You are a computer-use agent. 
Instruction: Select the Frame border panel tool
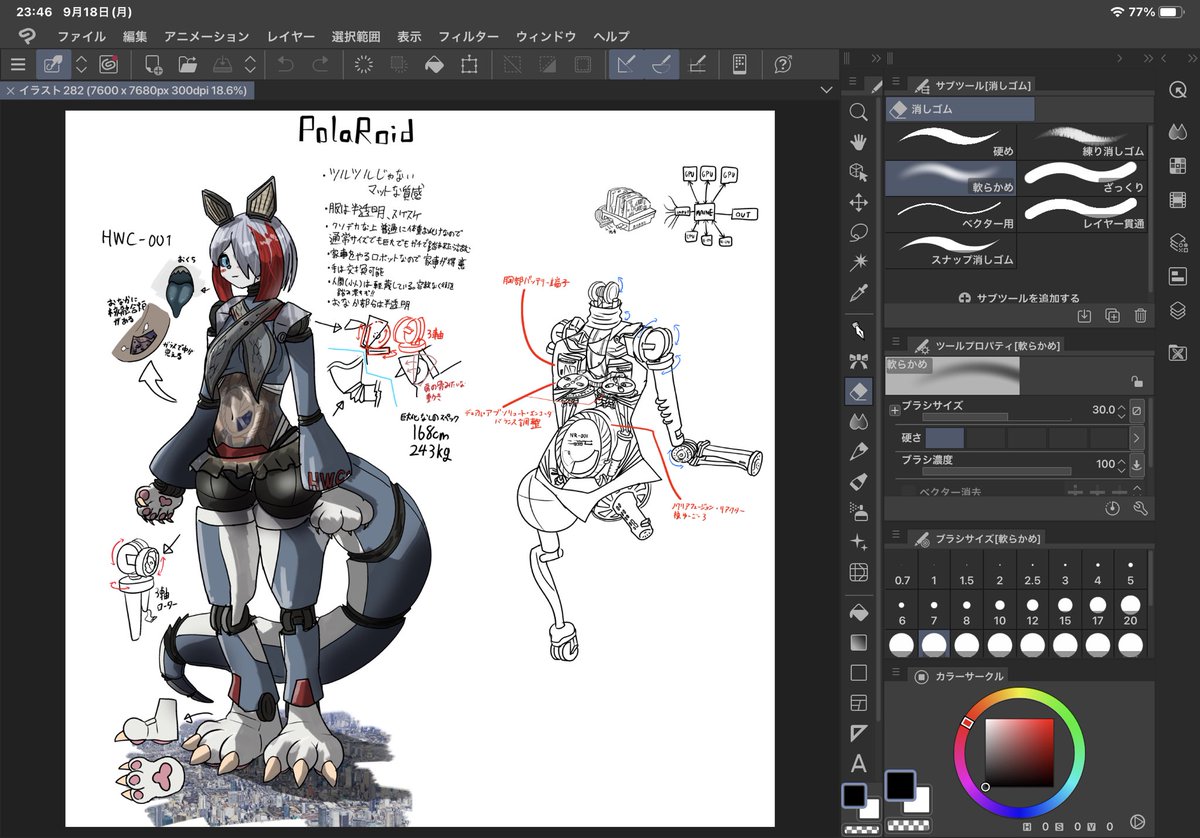coord(858,703)
